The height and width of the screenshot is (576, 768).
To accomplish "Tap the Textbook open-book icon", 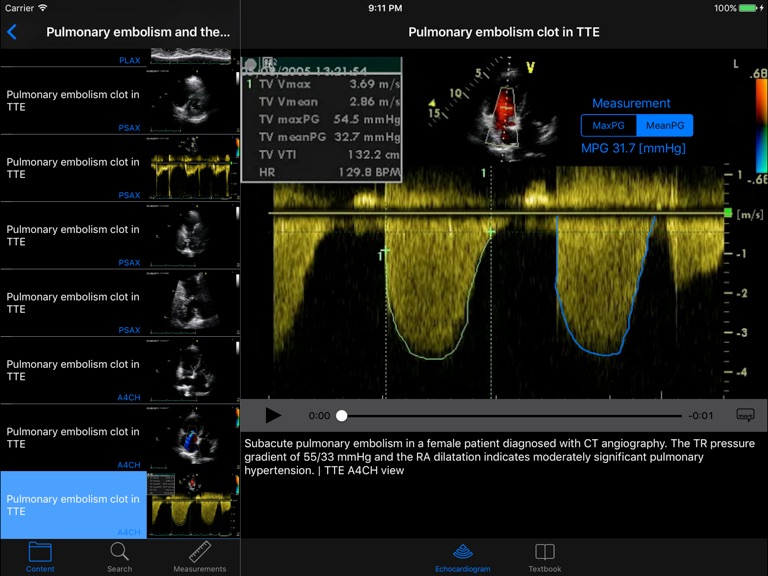I will (x=545, y=552).
